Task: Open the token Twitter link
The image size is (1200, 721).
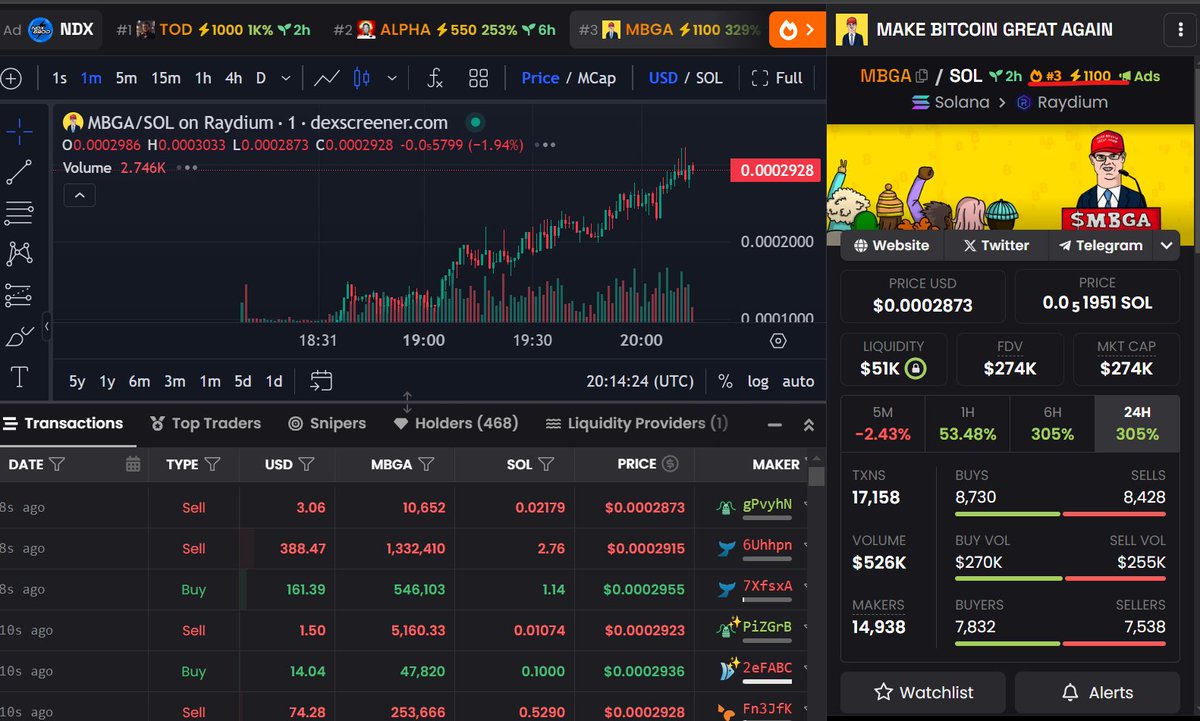Action: point(996,245)
